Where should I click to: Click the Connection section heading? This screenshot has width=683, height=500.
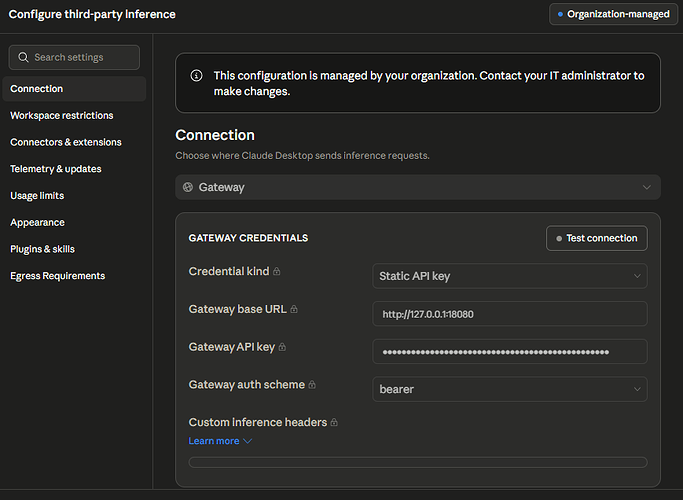[x=215, y=135]
